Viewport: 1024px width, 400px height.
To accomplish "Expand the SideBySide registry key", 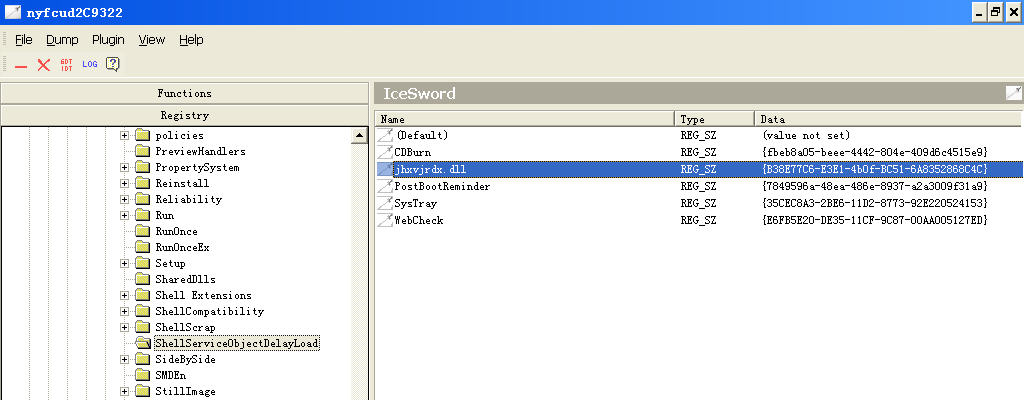I will pyautogui.click(x=124, y=360).
